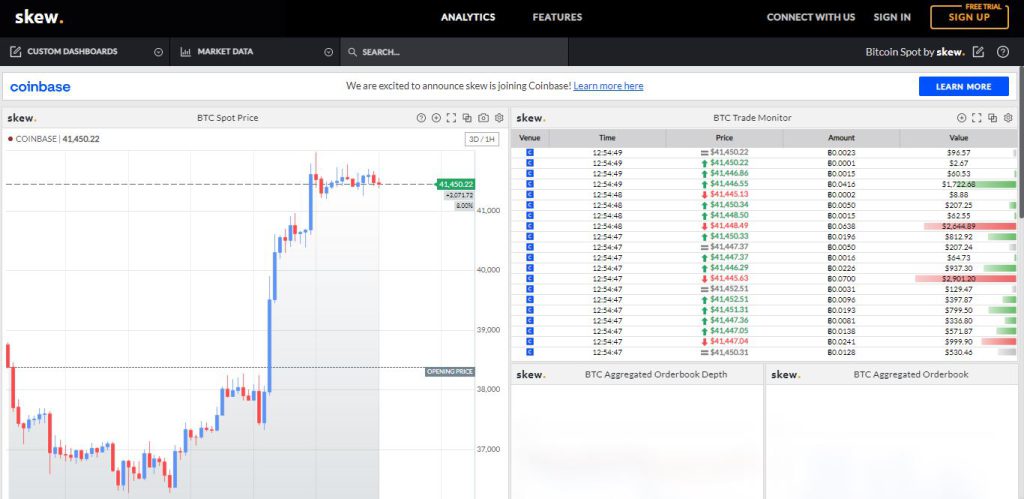1024x499 pixels.
Task: Sort trade monitor by Time column
Action: coord(607,138)
